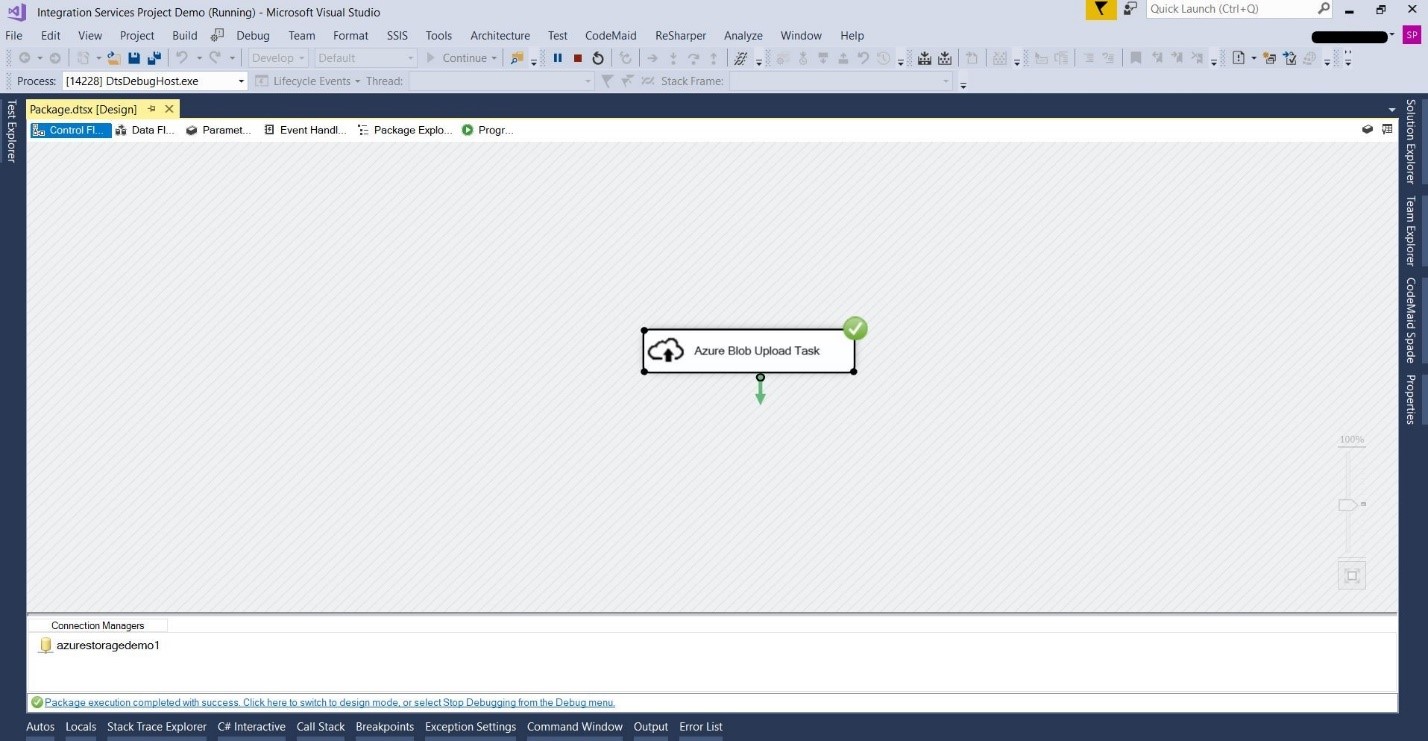The height and width of the screenshot is (741, 1428).
Task: Click the green success checkmark on the task
Action: point(855,328)
